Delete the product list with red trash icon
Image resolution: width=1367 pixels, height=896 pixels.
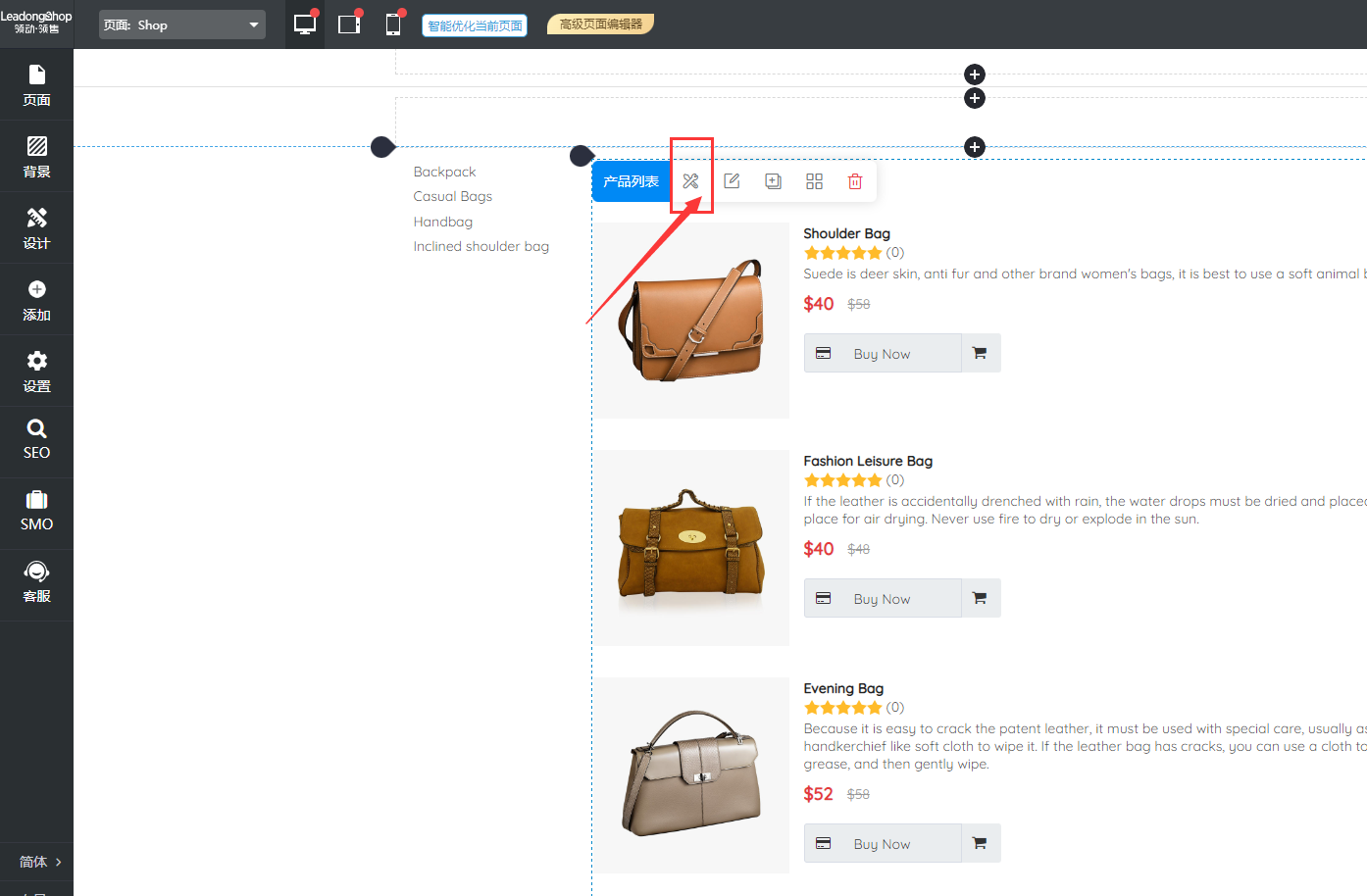[x=855, y=181]
